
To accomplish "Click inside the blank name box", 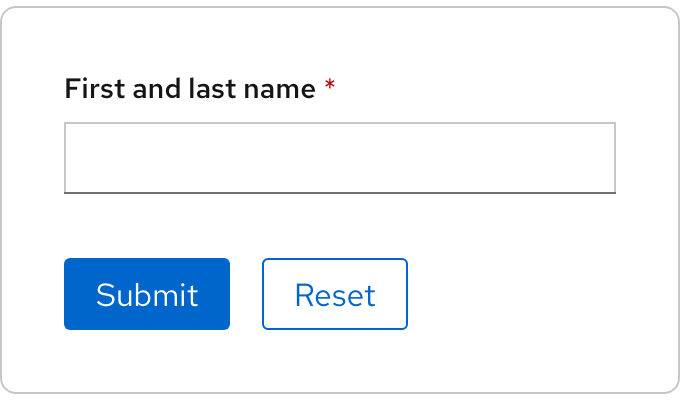I will [x=340, y=158].
